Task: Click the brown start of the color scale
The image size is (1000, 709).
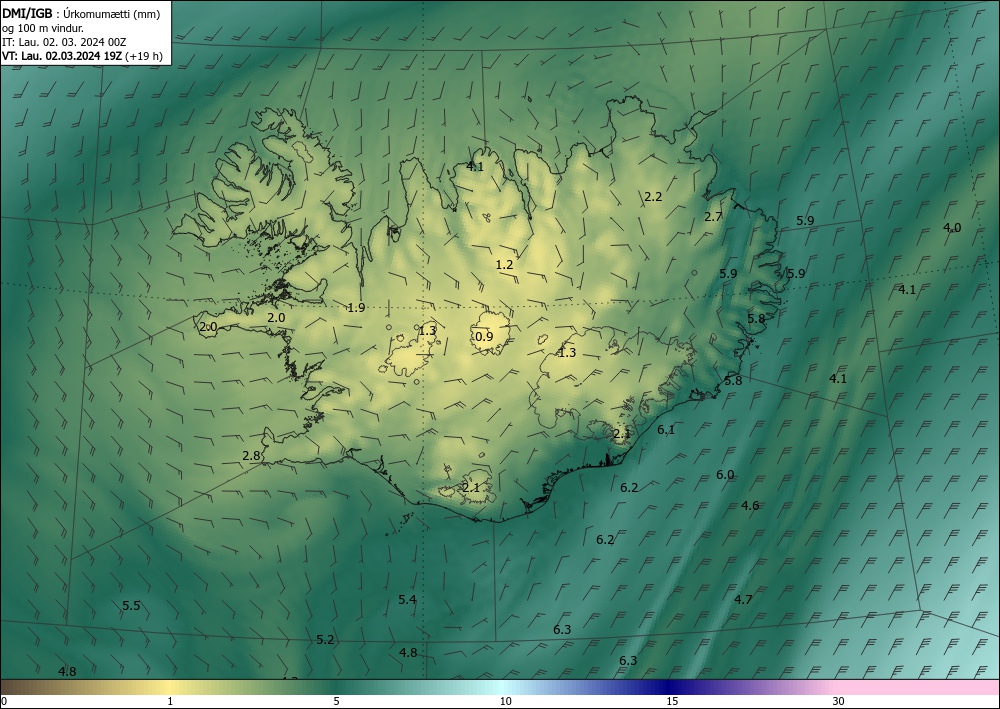Action: click(x=19, y=687)
